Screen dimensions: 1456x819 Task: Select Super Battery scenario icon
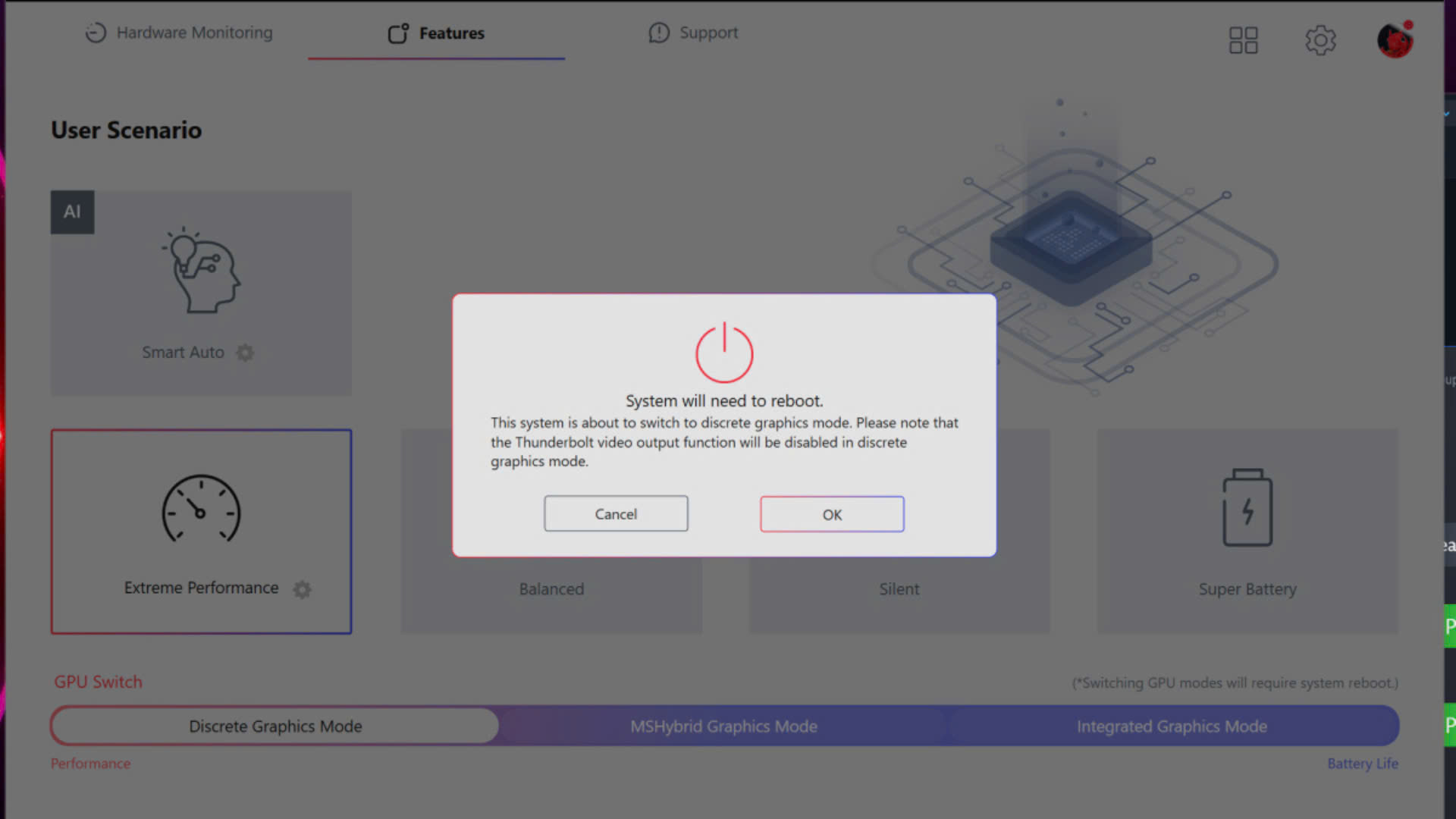click(x=1247, y=508)
